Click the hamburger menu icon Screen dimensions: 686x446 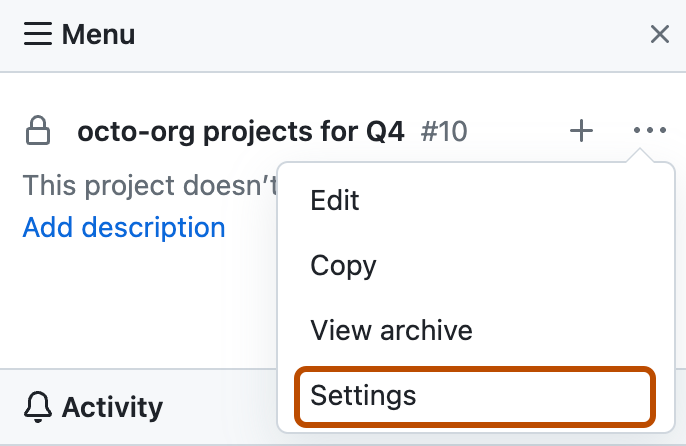[x=37, y=35]
